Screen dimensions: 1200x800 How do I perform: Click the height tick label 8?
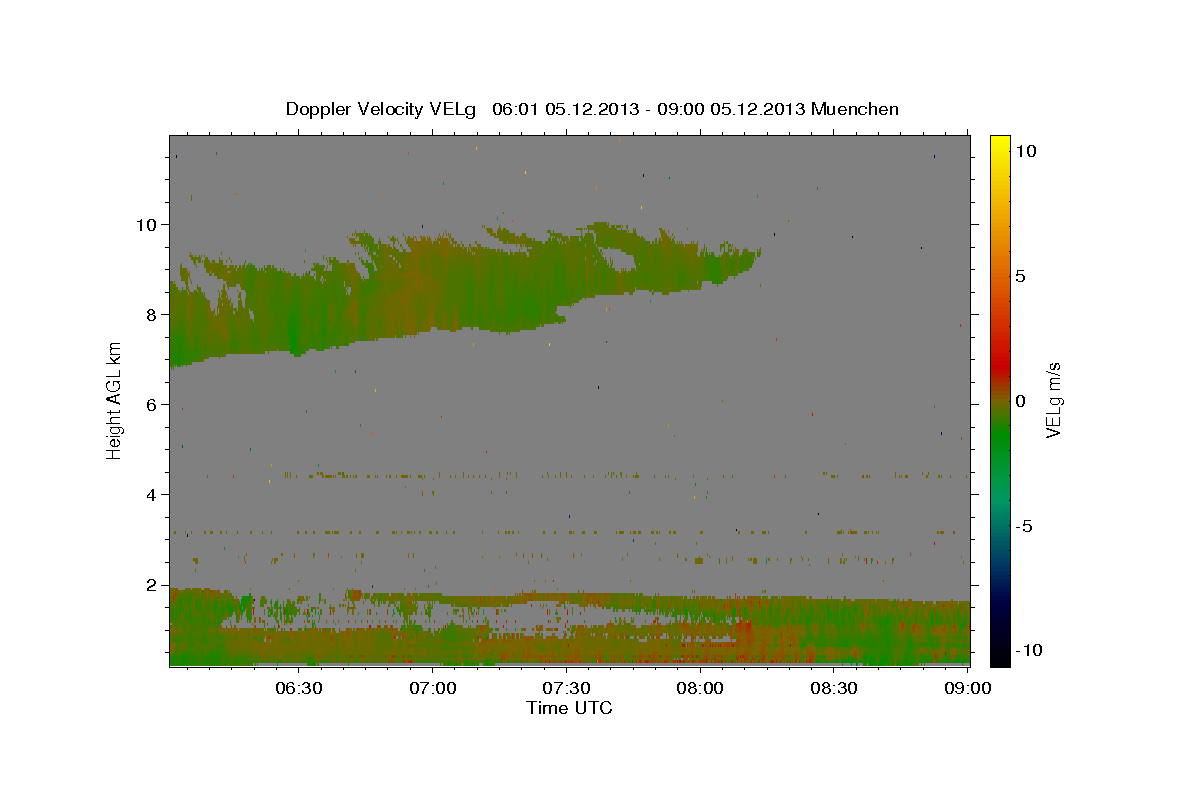[x=152, y=314]
